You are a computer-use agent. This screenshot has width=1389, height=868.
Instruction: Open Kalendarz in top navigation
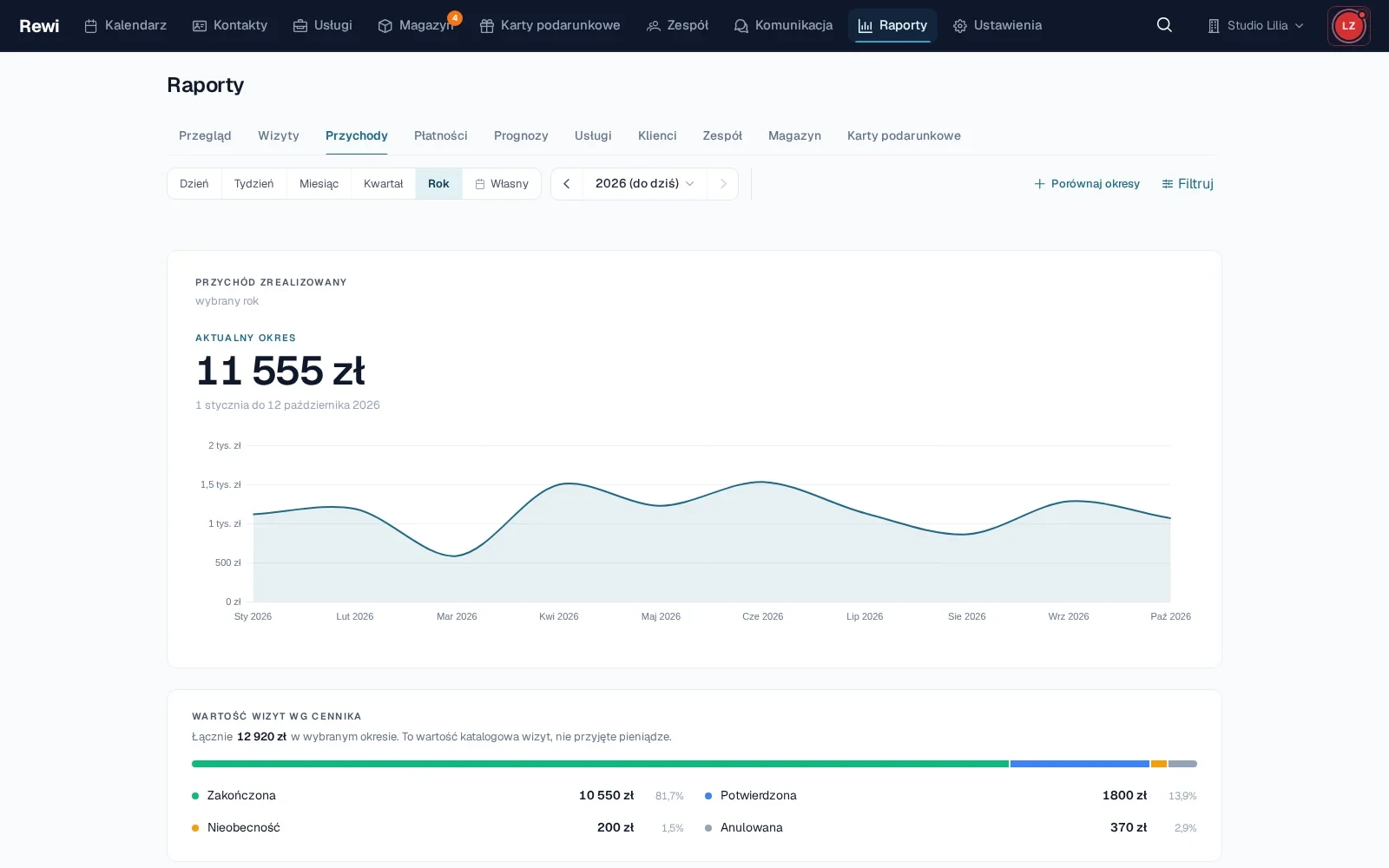(125, 25)
